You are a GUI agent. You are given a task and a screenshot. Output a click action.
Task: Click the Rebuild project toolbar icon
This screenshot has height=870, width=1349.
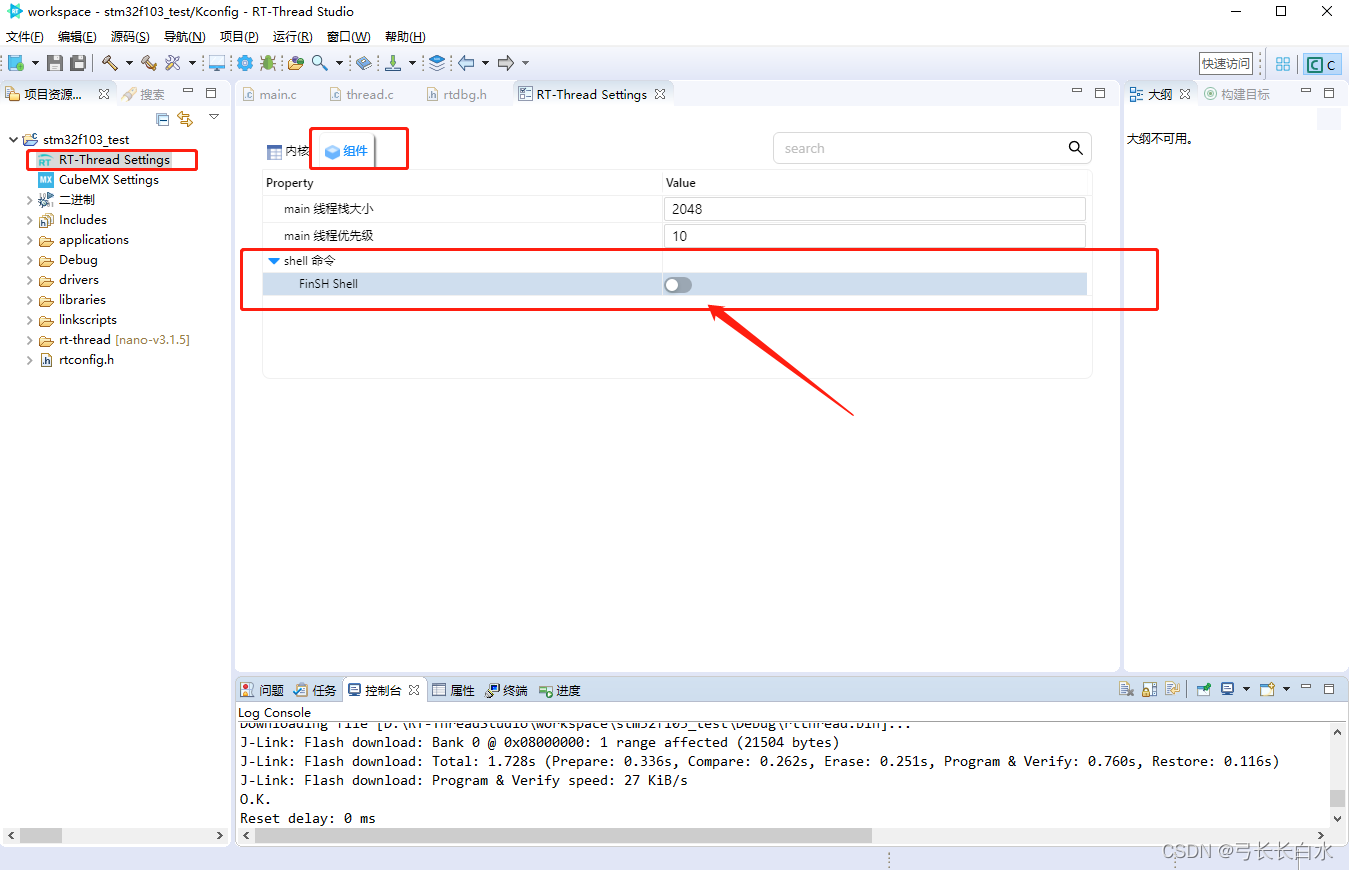pyautogui.click(x=149, y=63)
